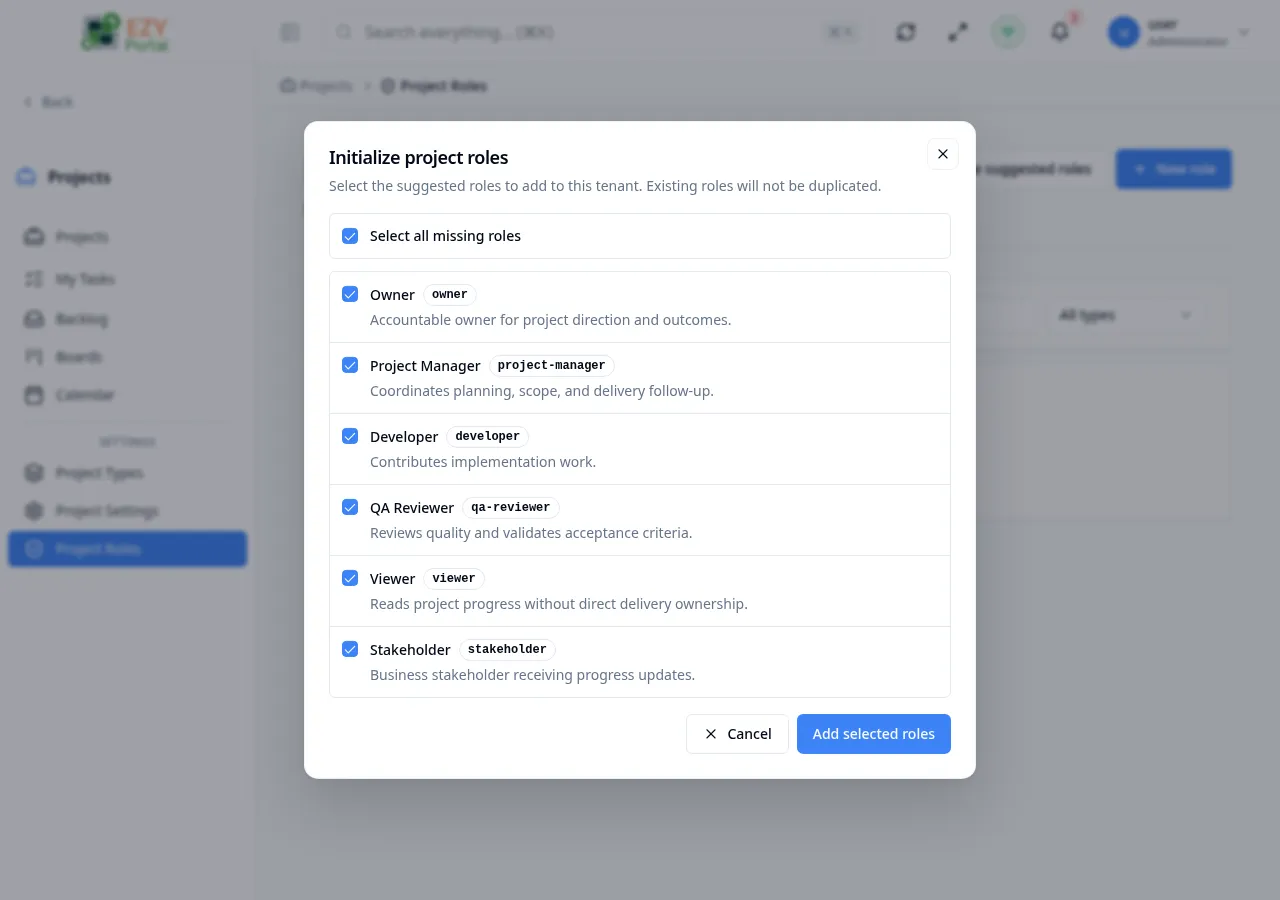
Task: Click the owner slug badge
Action: [450, 295]
